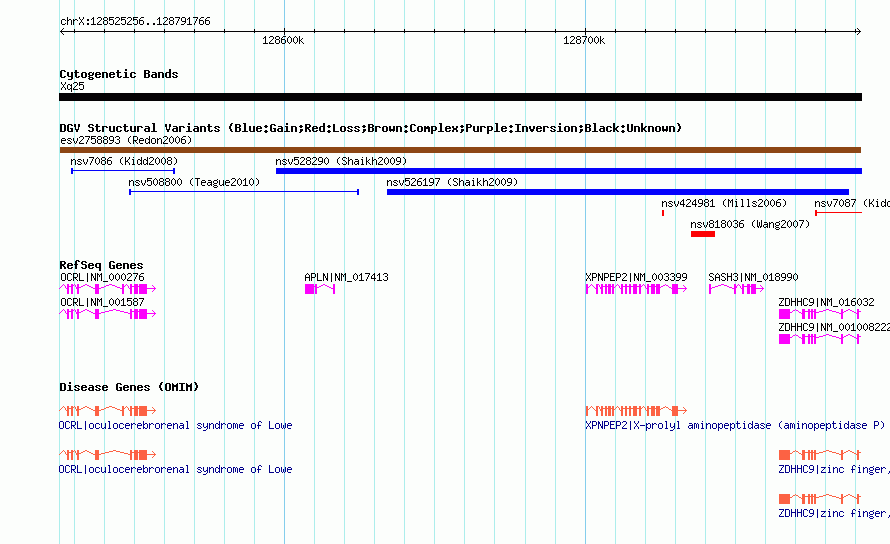Click the 128700k ruler tick label

[x=583, y=40]
